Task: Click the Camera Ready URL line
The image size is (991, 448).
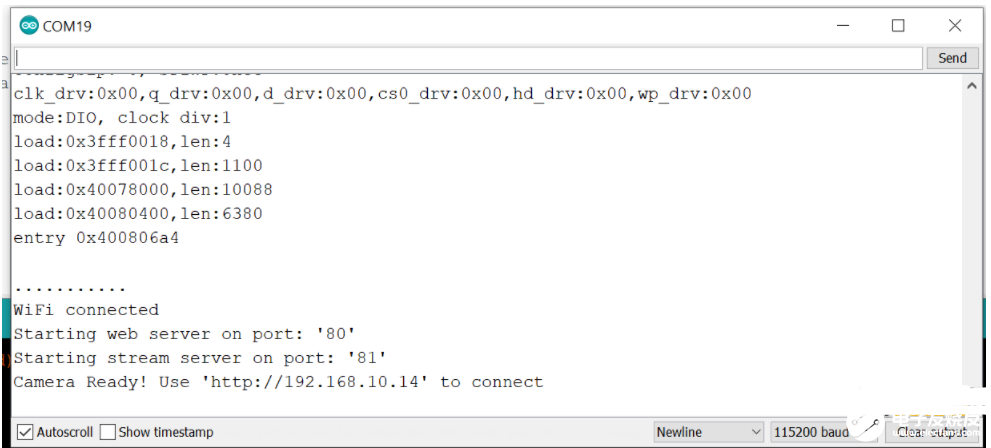Action: [x=278, y=382]
